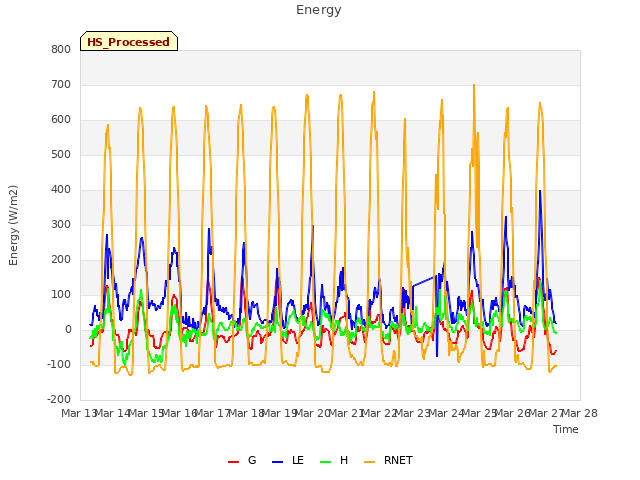
Task: Click the Energy (W/m2) y-axis label
Action: tap(13, 225)
